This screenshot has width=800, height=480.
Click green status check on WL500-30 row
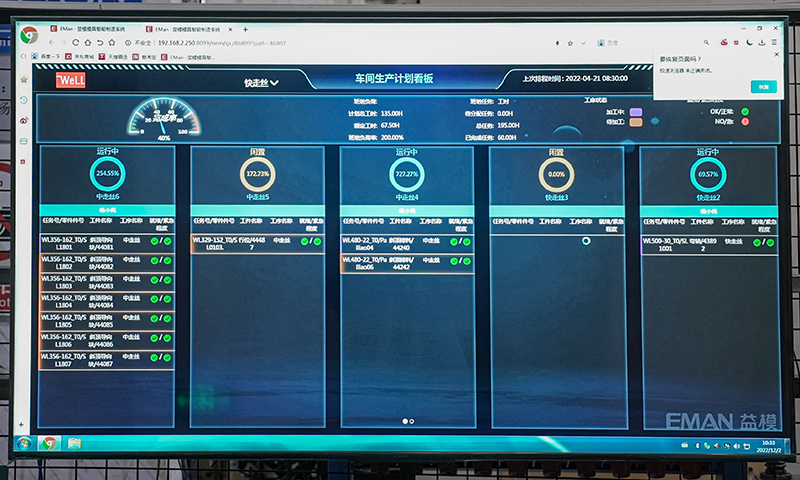(756, 242)
